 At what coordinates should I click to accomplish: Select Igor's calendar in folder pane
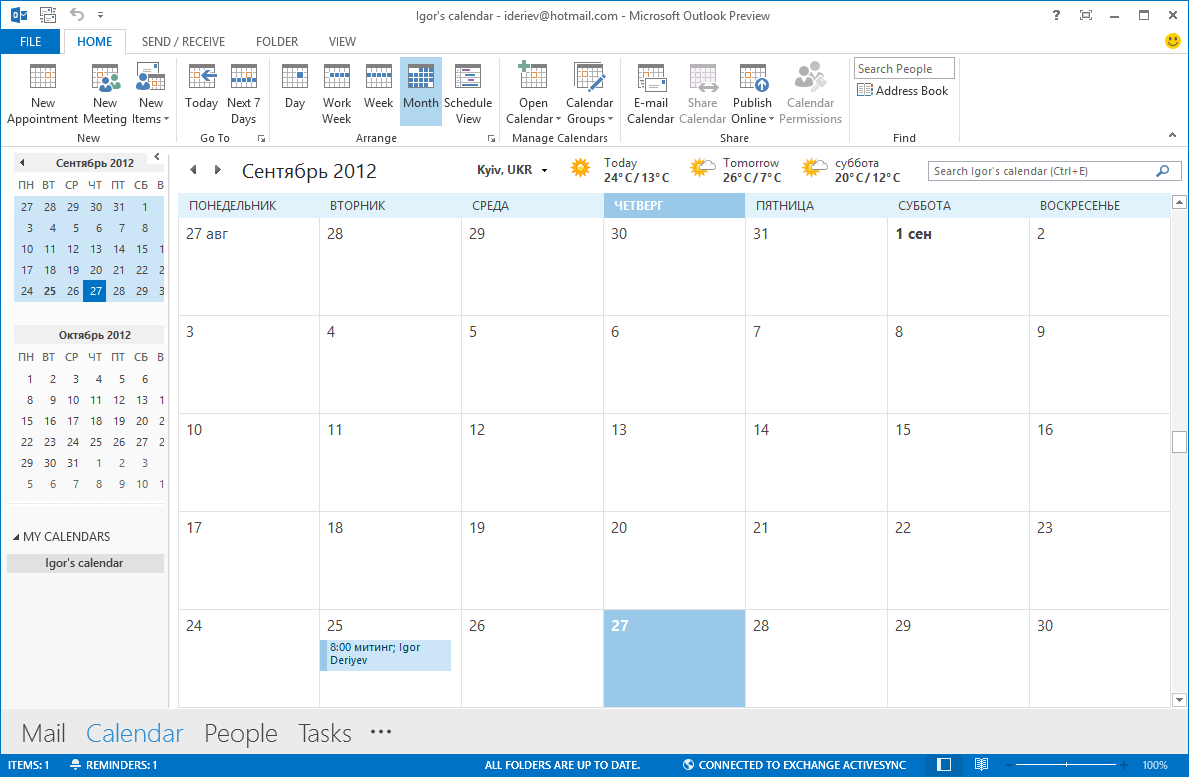[x=85, y=563]
